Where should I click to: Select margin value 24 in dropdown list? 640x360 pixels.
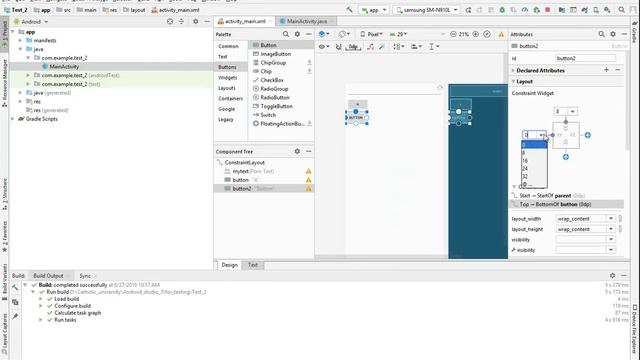[x=534, y=169]
